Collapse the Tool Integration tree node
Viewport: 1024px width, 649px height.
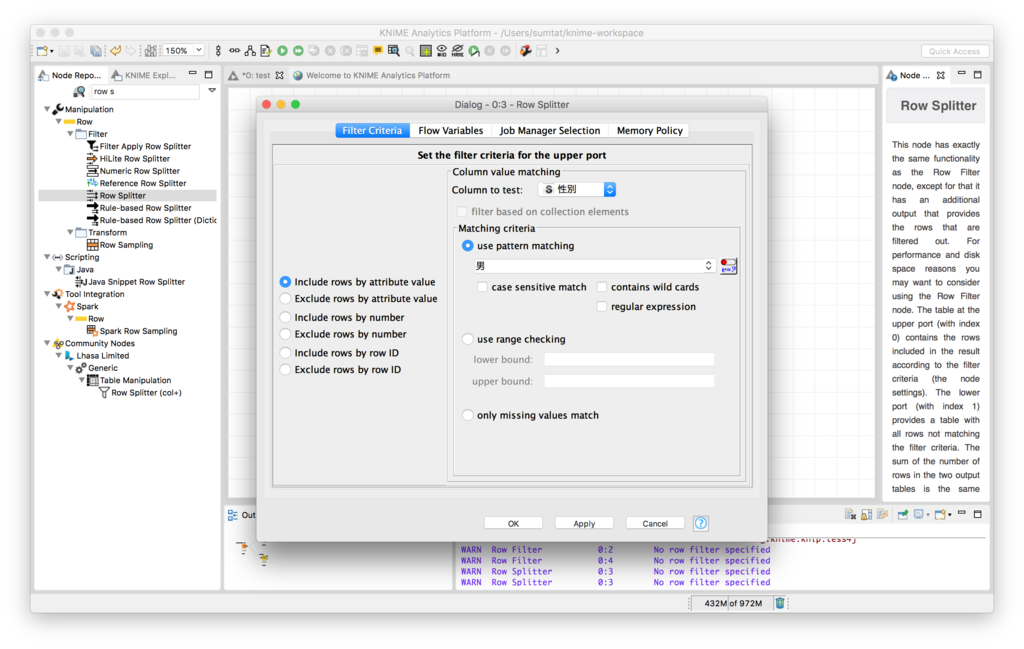point(47,294)
